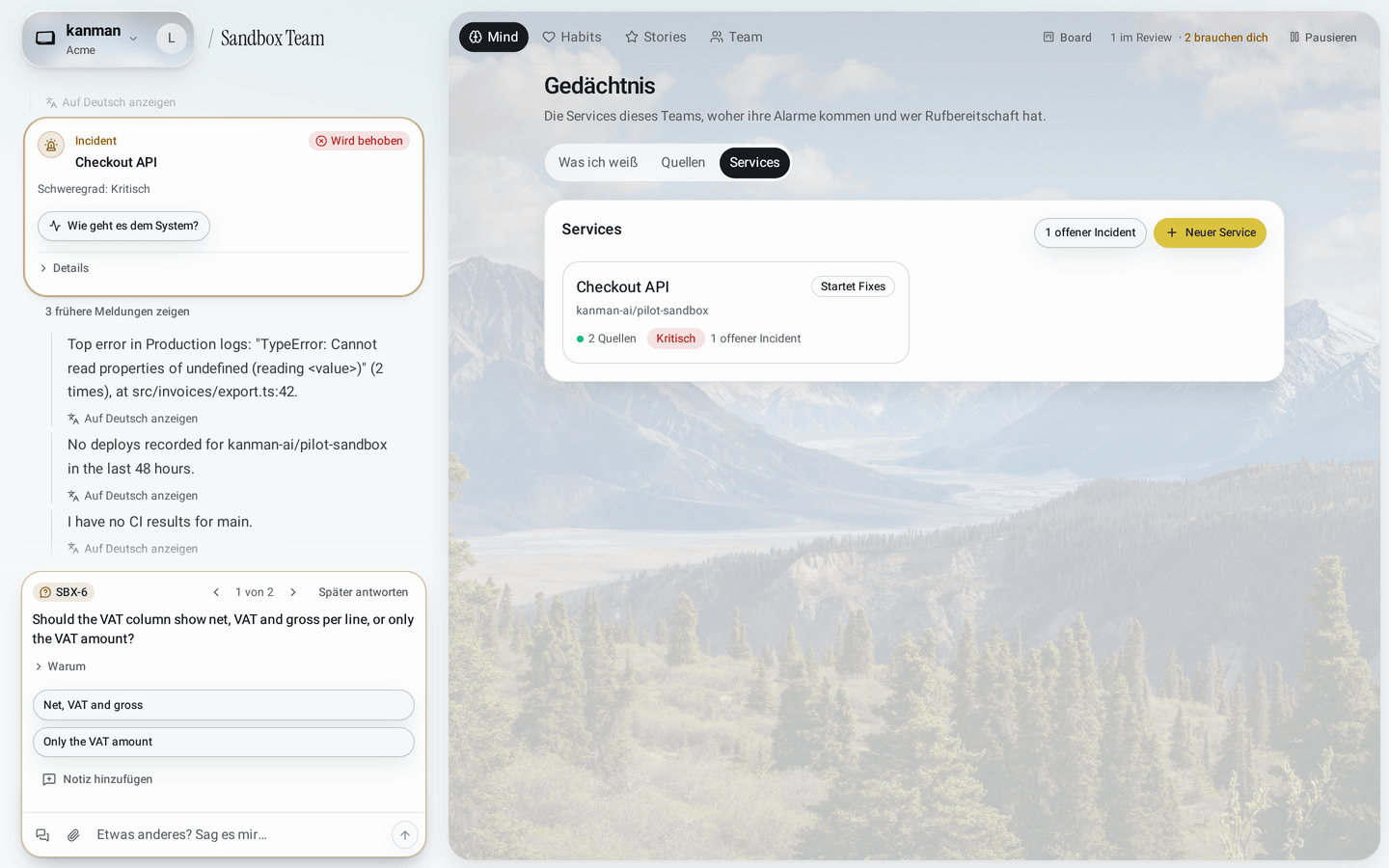Show TypeError message in German
Image resolution: width=1389 pixels, height=868 pixels.
click(x=132, y=419)
